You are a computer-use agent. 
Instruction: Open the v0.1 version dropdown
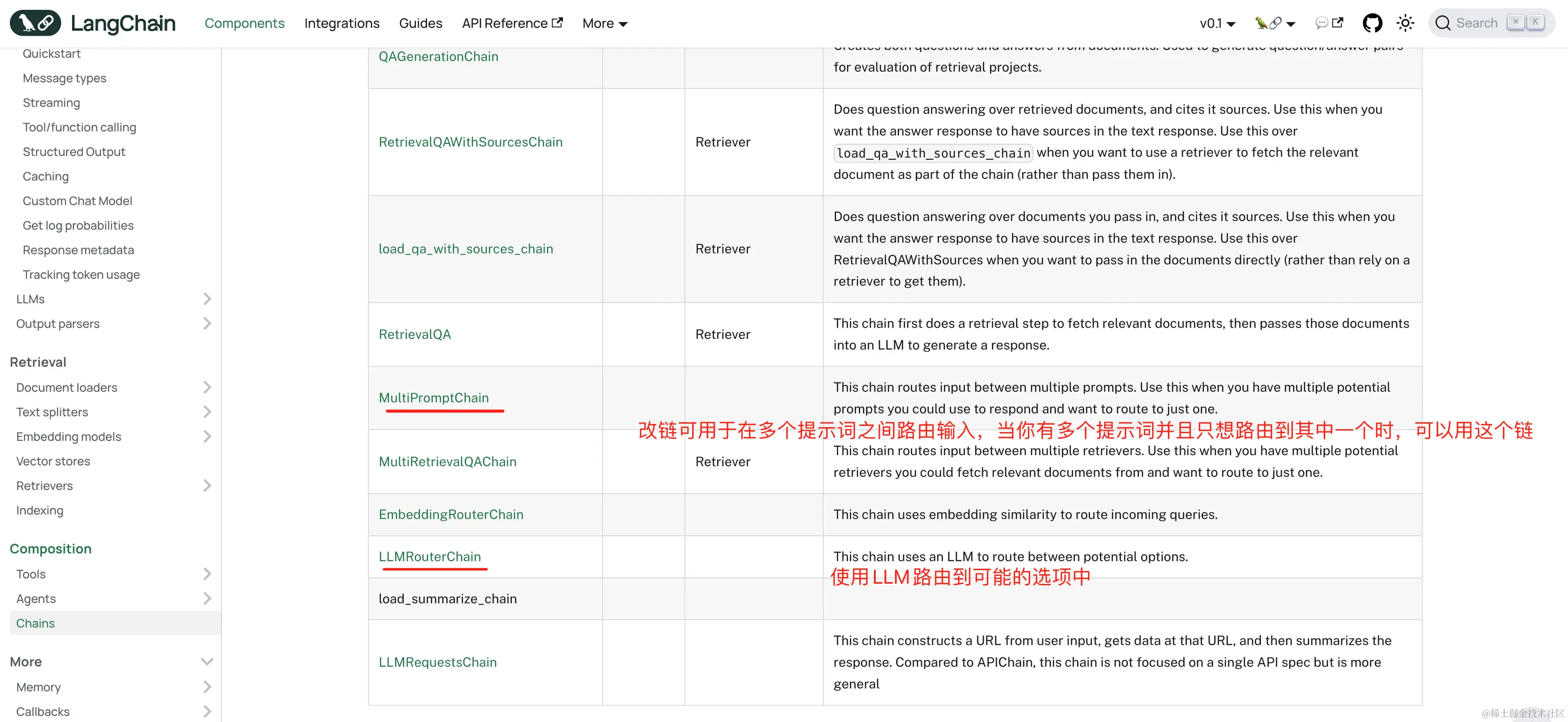1217,23
